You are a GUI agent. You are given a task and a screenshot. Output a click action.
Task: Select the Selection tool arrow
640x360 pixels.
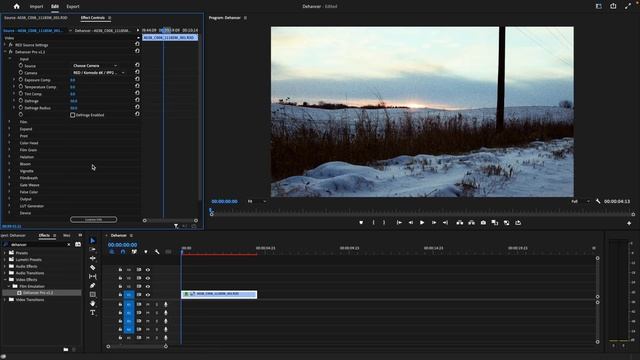pos(93,240)
